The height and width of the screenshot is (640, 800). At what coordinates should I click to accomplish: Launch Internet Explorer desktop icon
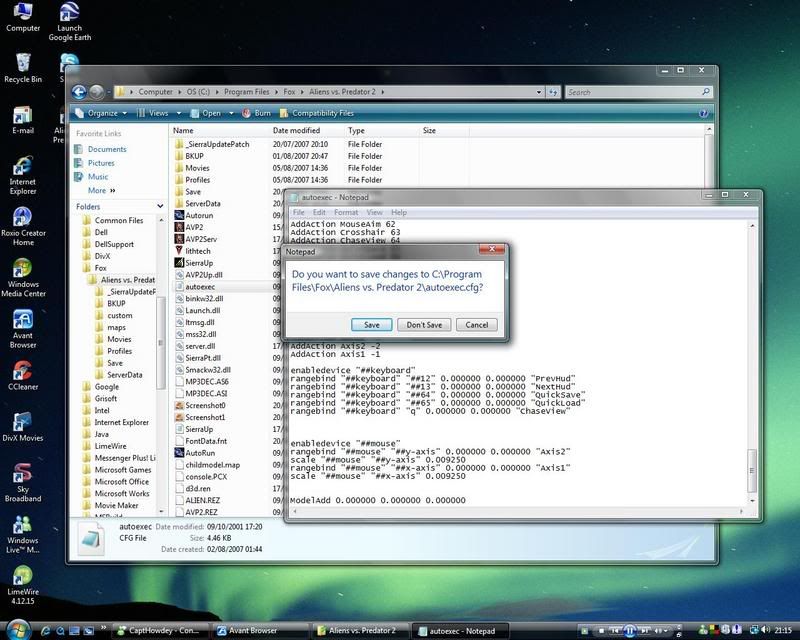[x=23, y=176]
